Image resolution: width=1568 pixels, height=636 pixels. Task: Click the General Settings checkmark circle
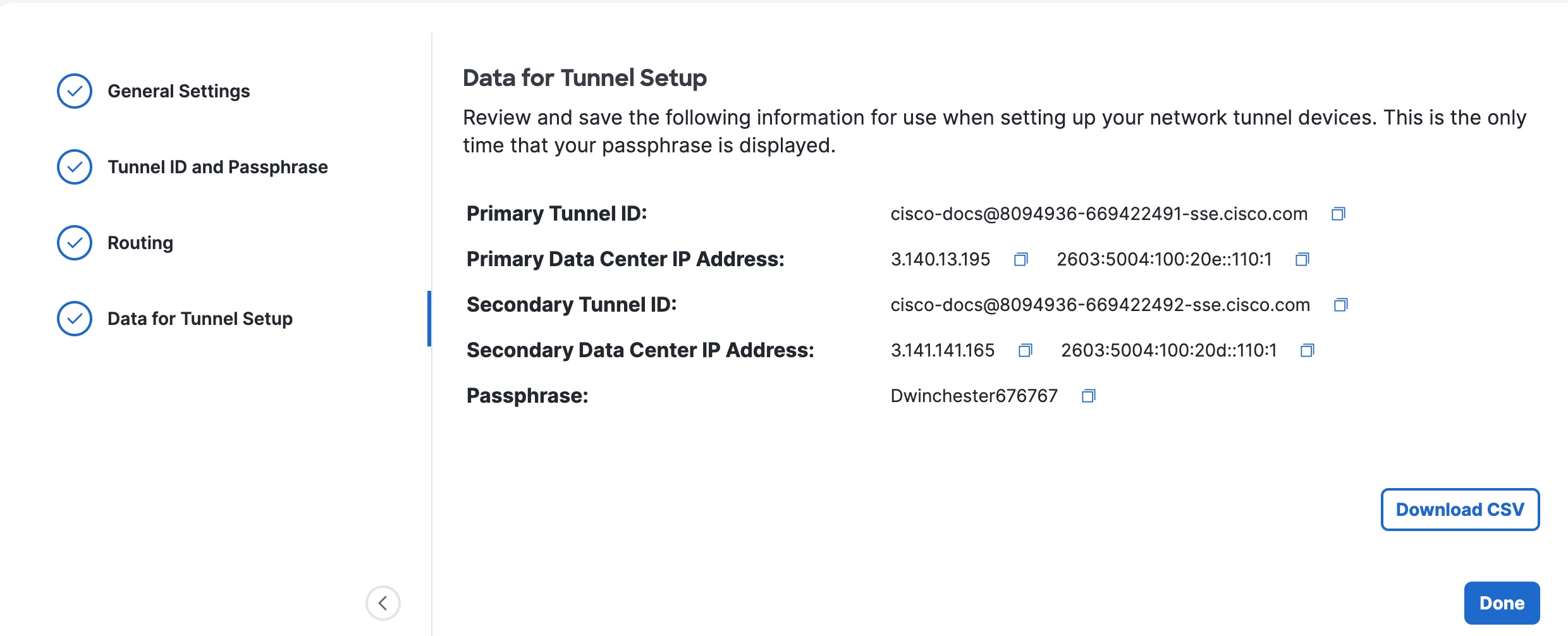click(75, 91)
